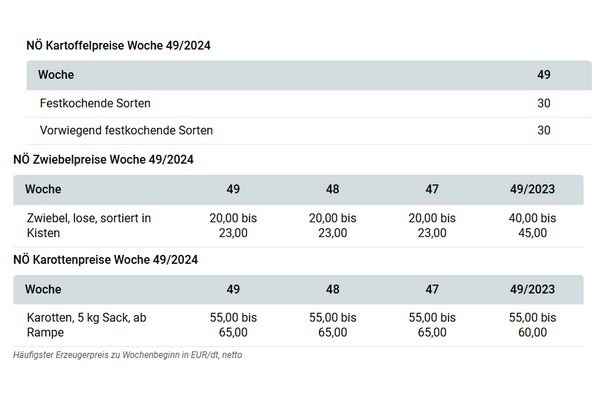Screen dimensions: 600x400
Task: Click the 48 column header in the Zwiebelpreise table
Action: [333, 189]
